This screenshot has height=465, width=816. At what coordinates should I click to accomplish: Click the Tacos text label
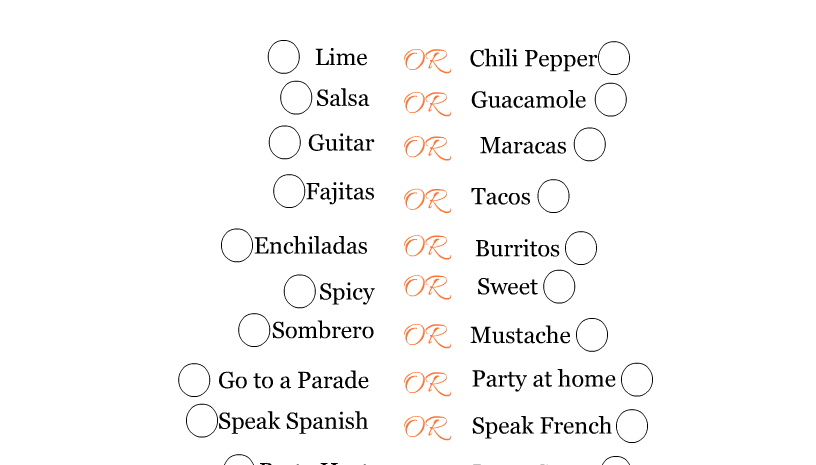pos(501,197)
